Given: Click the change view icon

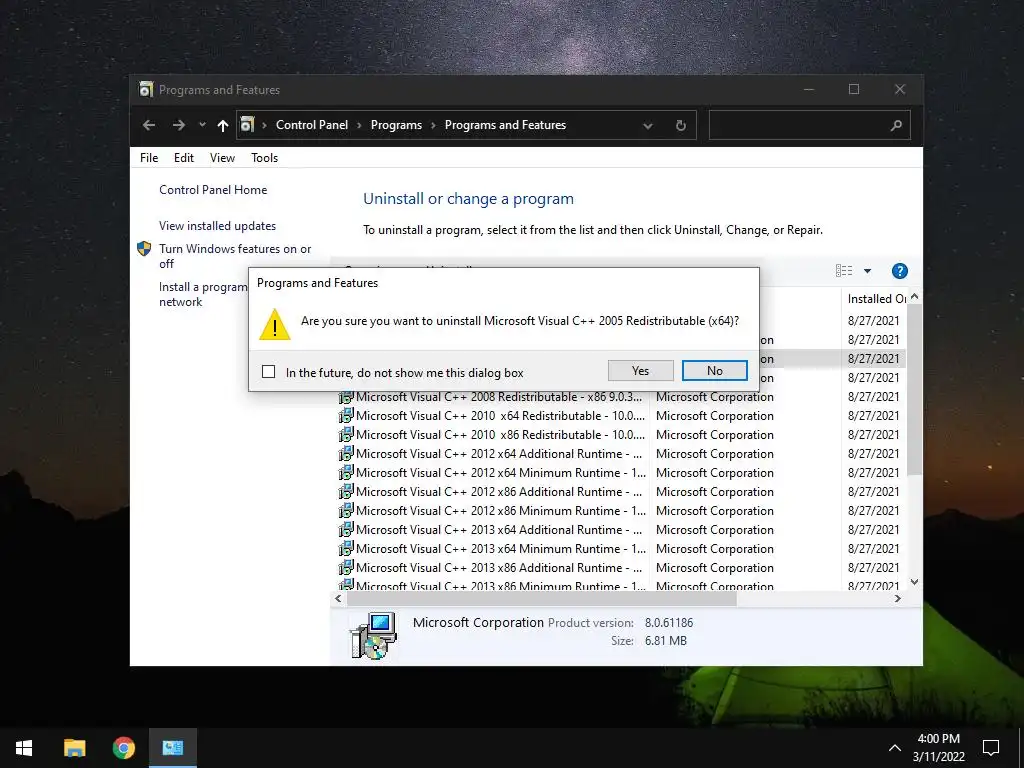Looking at the screenshot, I should click(844, 270).
